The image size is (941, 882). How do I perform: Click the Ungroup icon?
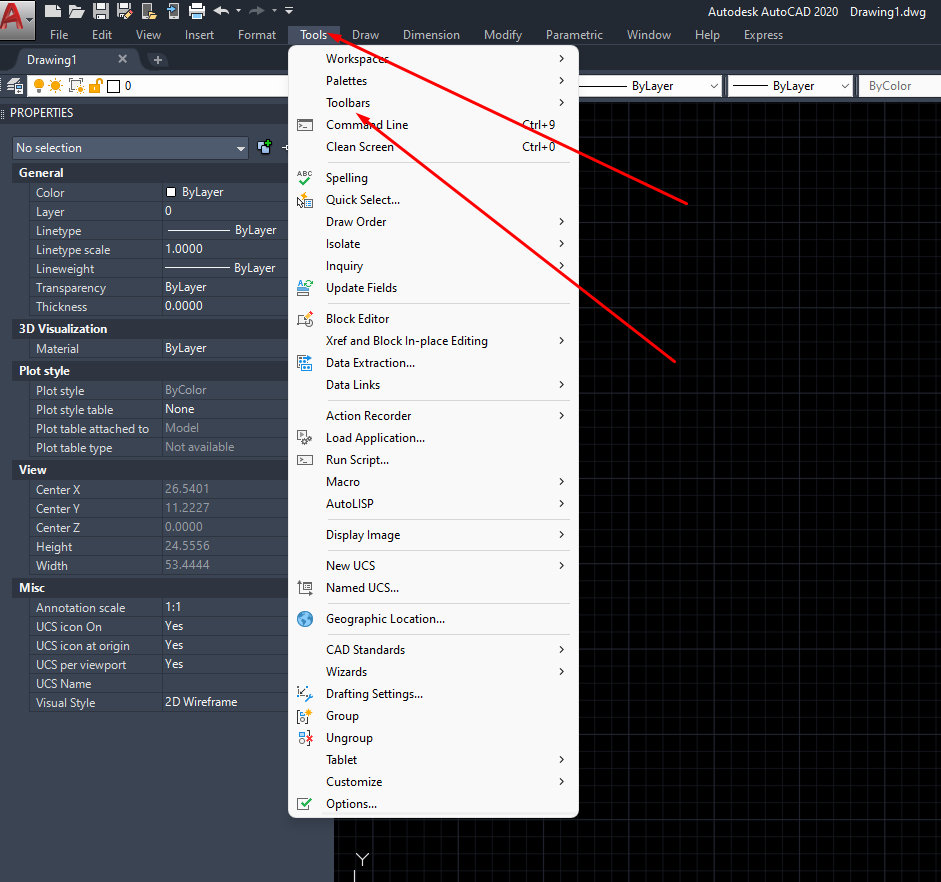(x=305, y=738)
